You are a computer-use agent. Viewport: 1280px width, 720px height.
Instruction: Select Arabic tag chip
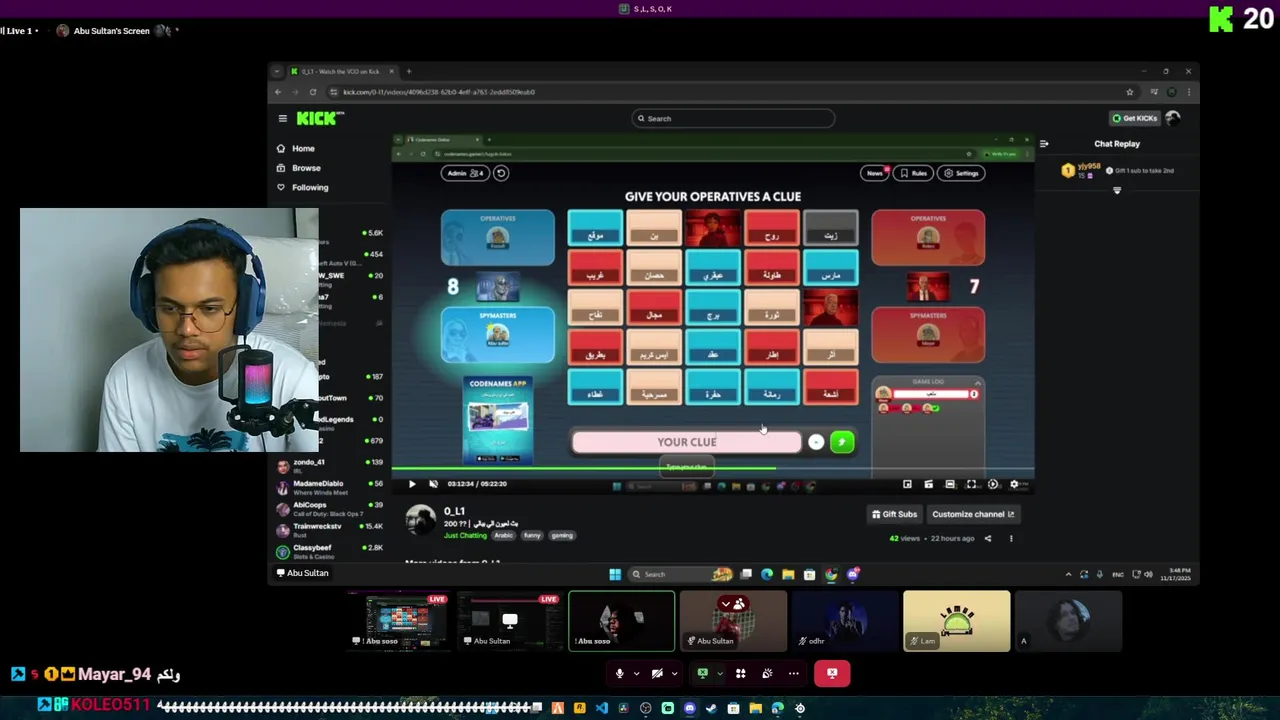pos(503,535)
